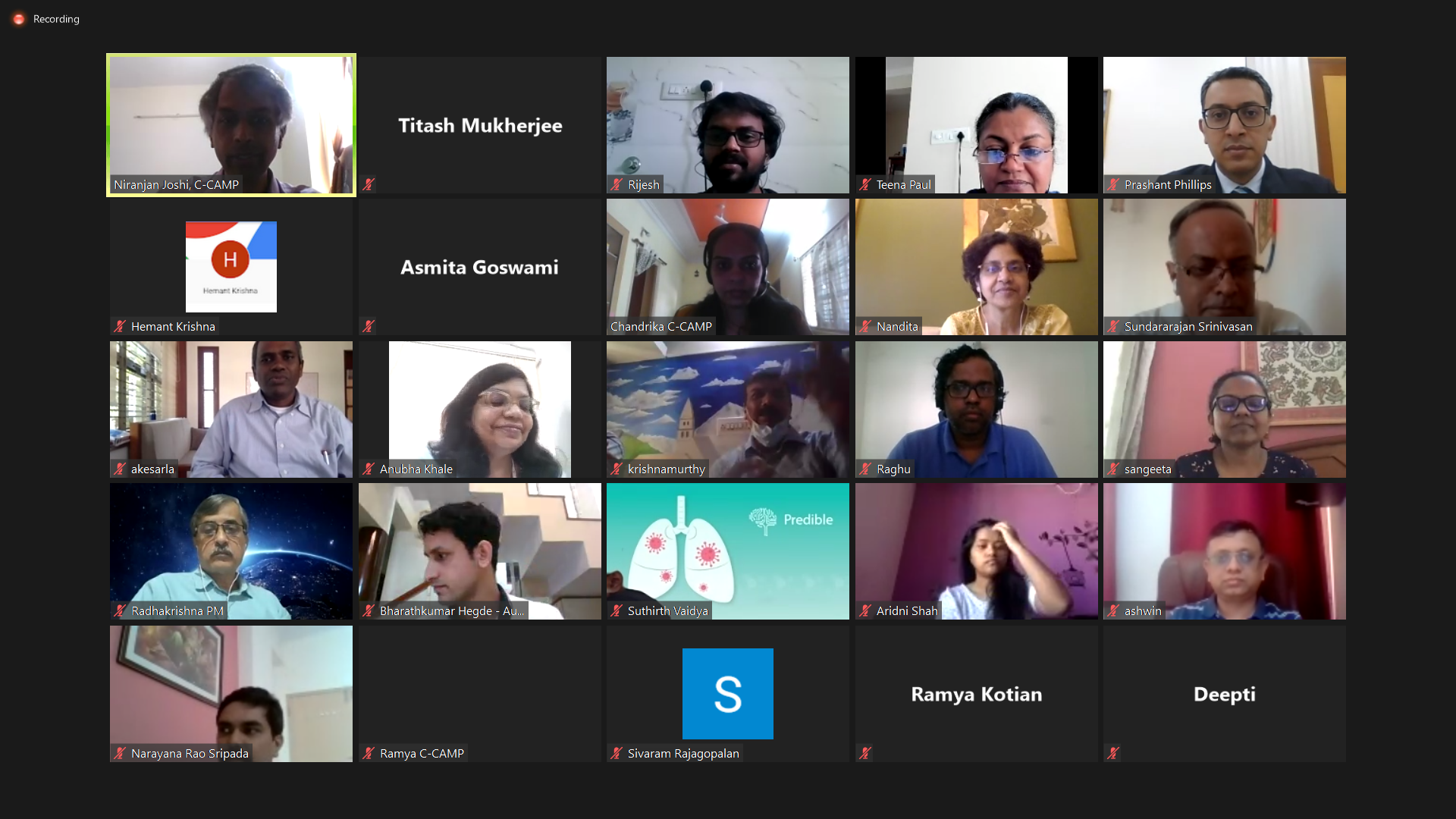The height and width of the screenshot is (819, 1456).
Task: Click the Narayana Rao Sripada name label
Action: click(190, 753)
